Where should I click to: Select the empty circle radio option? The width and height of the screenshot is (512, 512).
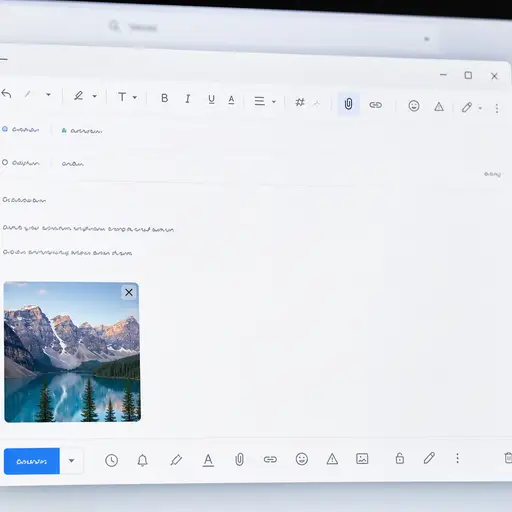tap(5, 162)
